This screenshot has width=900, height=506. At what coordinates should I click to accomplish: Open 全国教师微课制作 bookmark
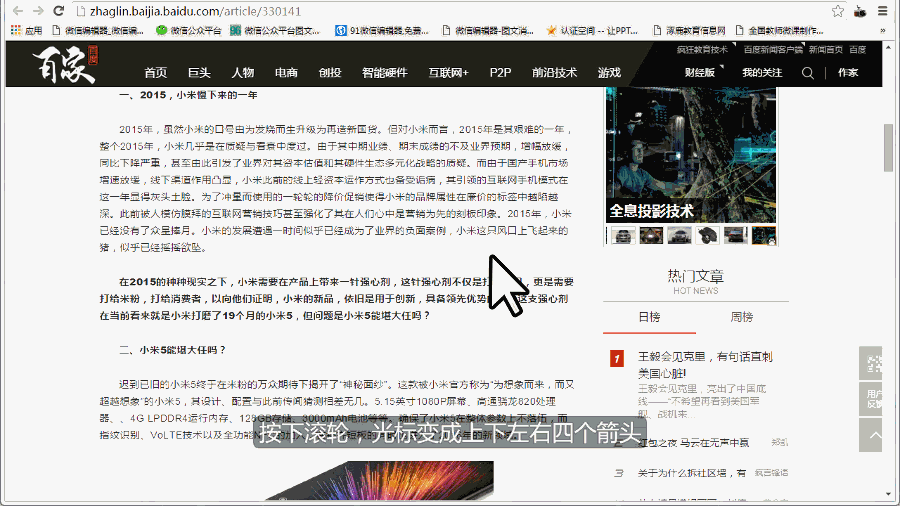[x=779, y=30]
